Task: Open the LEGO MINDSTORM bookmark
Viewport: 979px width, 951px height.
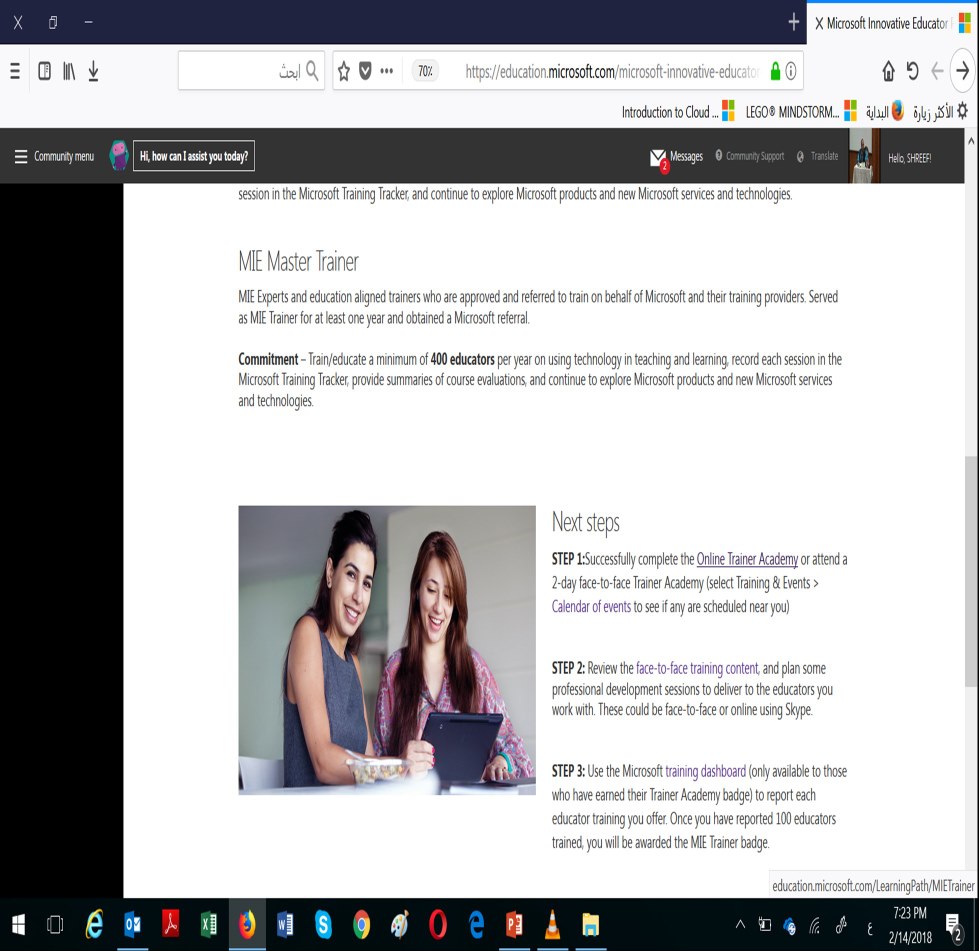Action: point(800,112)
